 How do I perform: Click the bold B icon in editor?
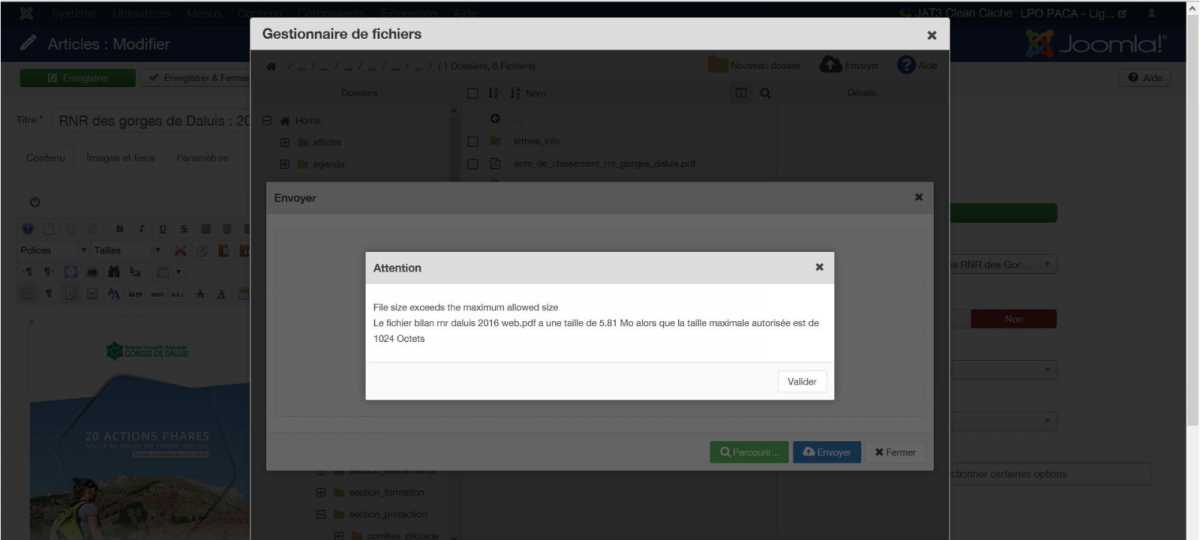click(120, 228)
